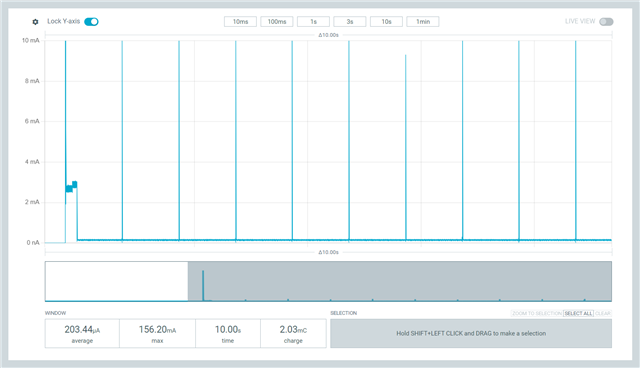Screen dimensions: 640x368
Task: Click the white window region in the overview minimap
Action: coord(117,281)
